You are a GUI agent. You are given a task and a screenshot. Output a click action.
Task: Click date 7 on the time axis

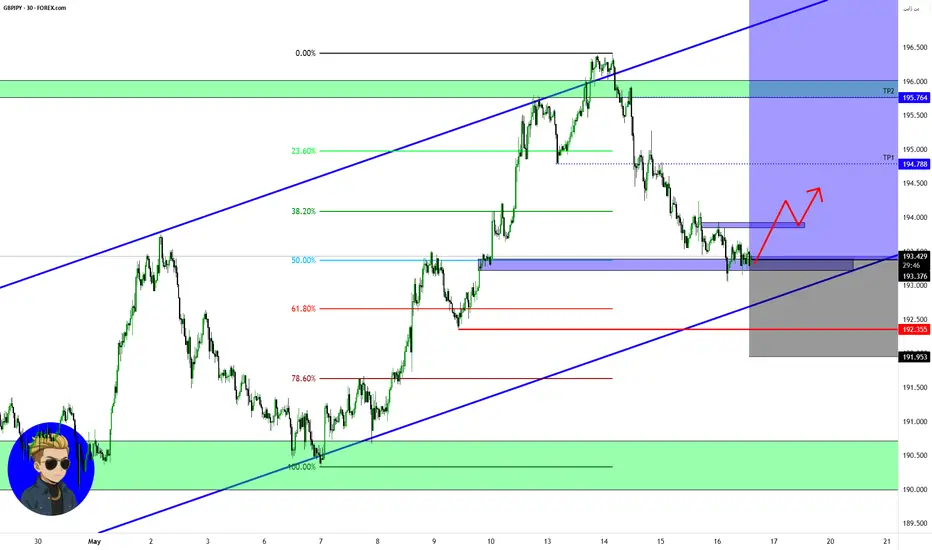click(x=321, y=542)
